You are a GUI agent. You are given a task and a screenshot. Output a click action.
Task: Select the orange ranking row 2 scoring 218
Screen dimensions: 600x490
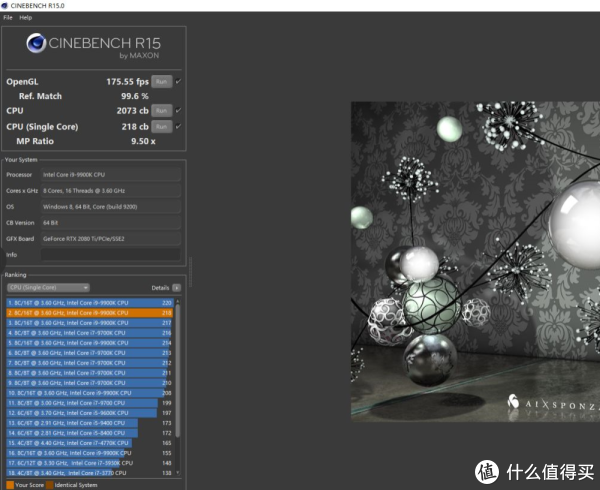[90, 313]
